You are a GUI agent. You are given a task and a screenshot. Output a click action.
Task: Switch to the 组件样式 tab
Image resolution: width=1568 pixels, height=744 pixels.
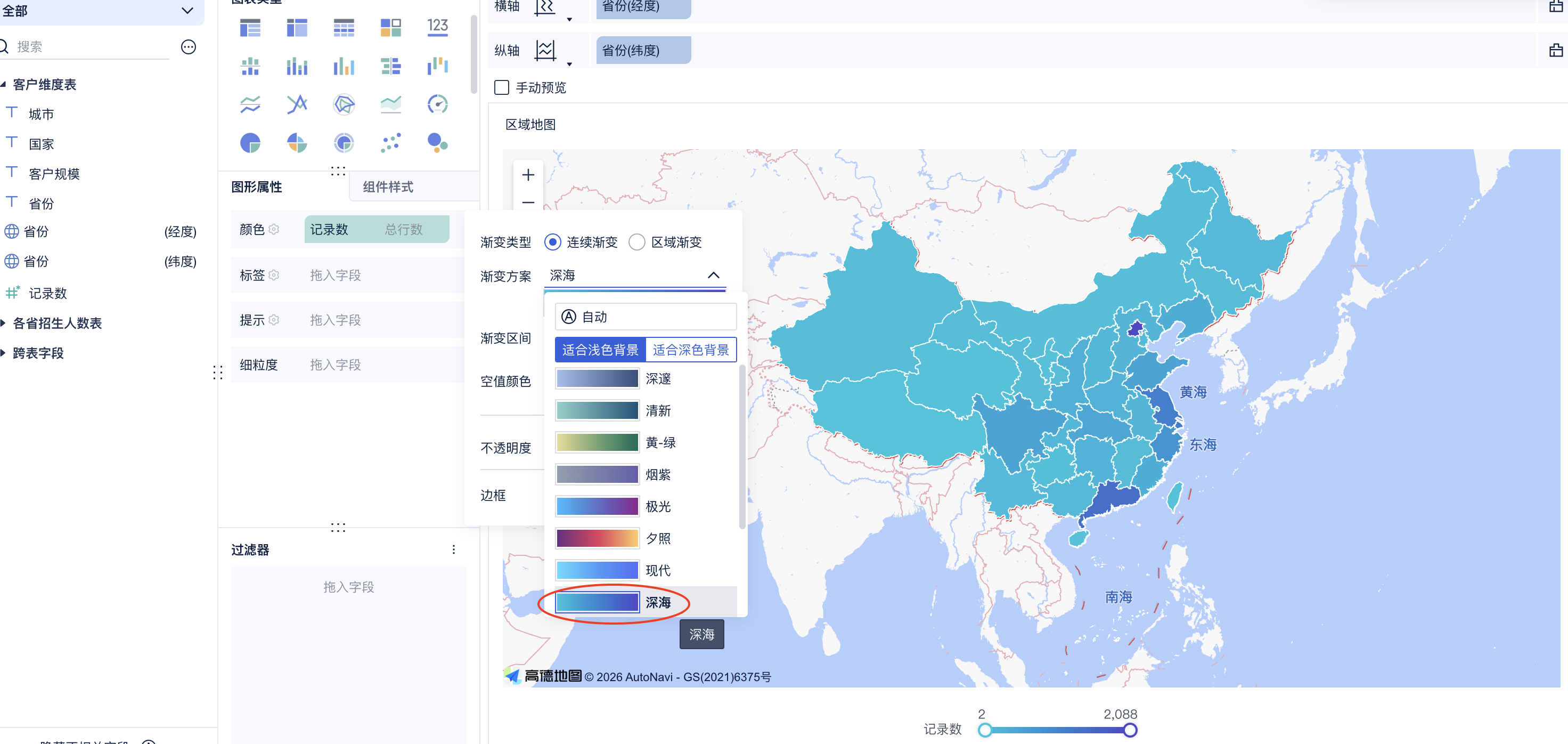[388, 187]
